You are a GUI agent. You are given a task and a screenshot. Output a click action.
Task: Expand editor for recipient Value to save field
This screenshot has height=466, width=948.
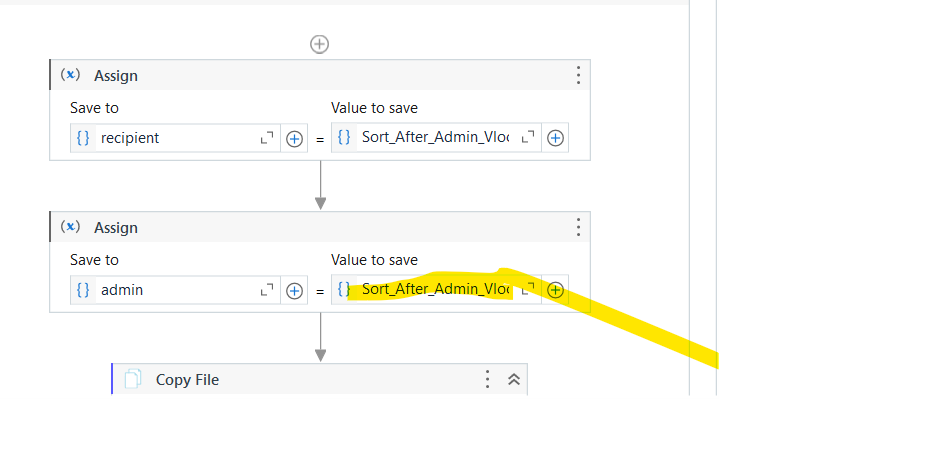coord(528,138)
